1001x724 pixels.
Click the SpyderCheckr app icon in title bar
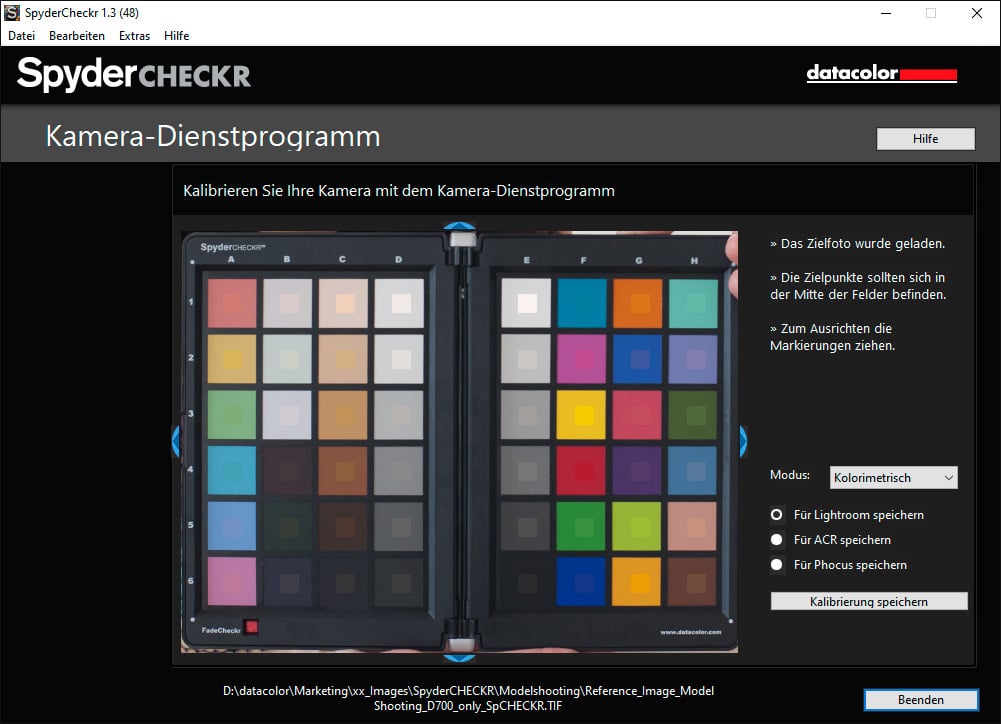[x=11, y=13]
